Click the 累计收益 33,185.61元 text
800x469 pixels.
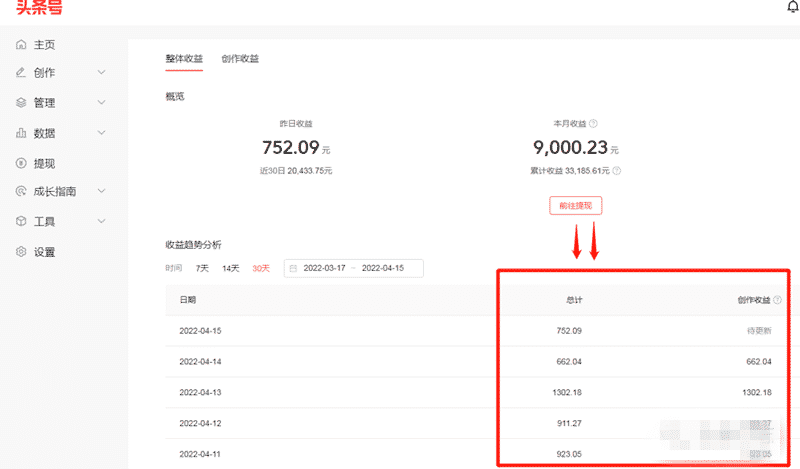click(x=569, y=170)
